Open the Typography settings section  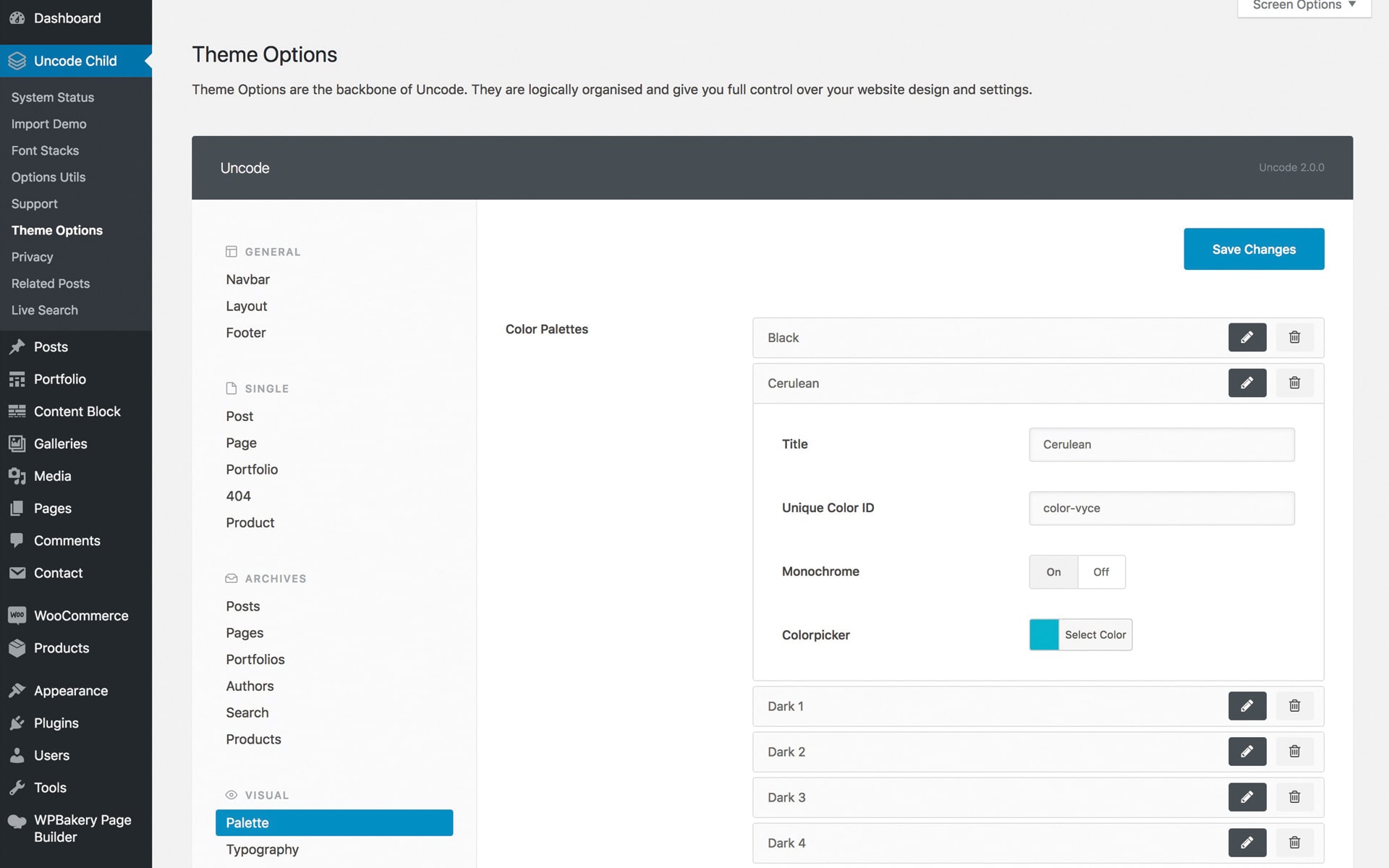tap(262, 849)
